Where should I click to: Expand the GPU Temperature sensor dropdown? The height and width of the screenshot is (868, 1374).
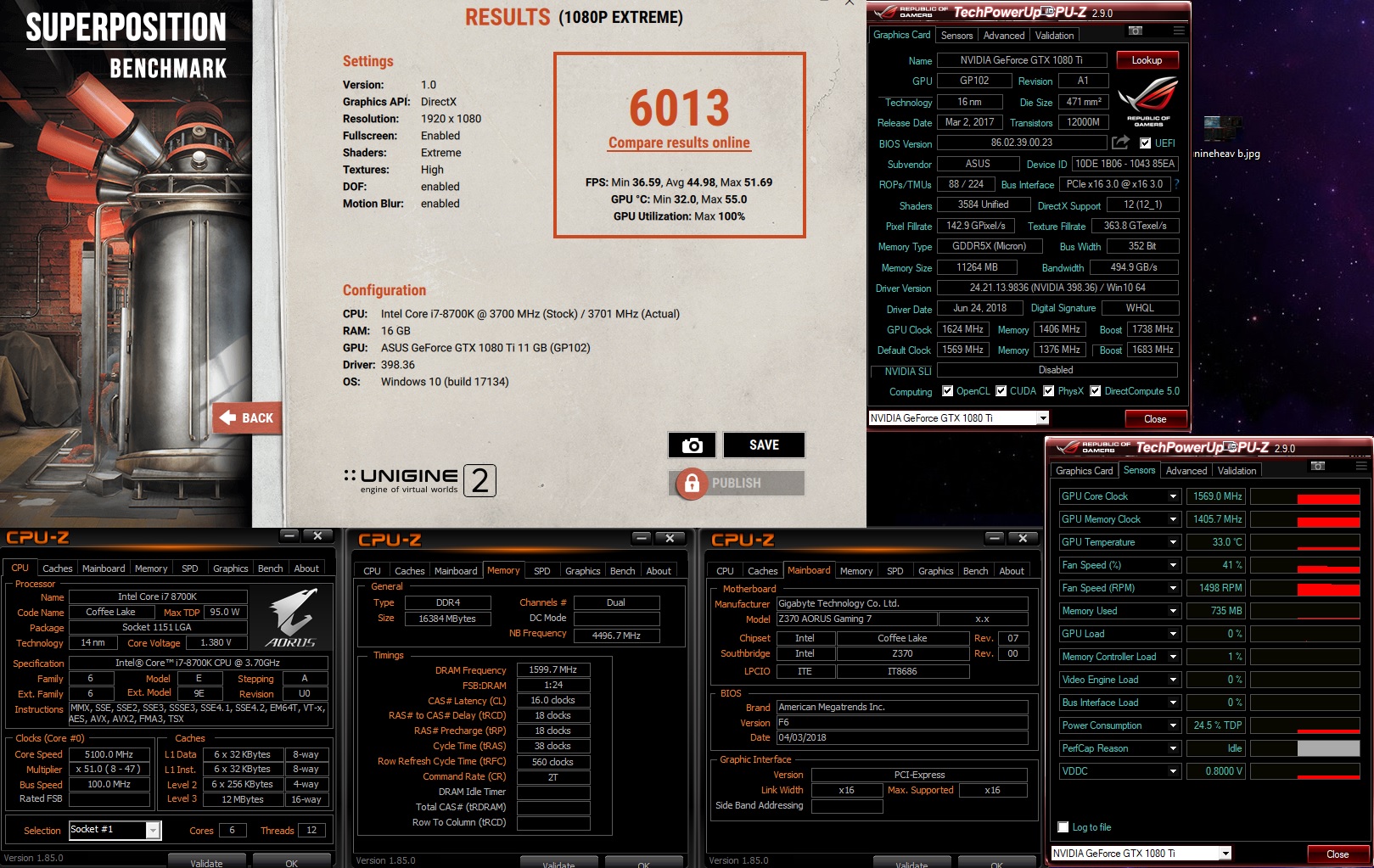1173,542
